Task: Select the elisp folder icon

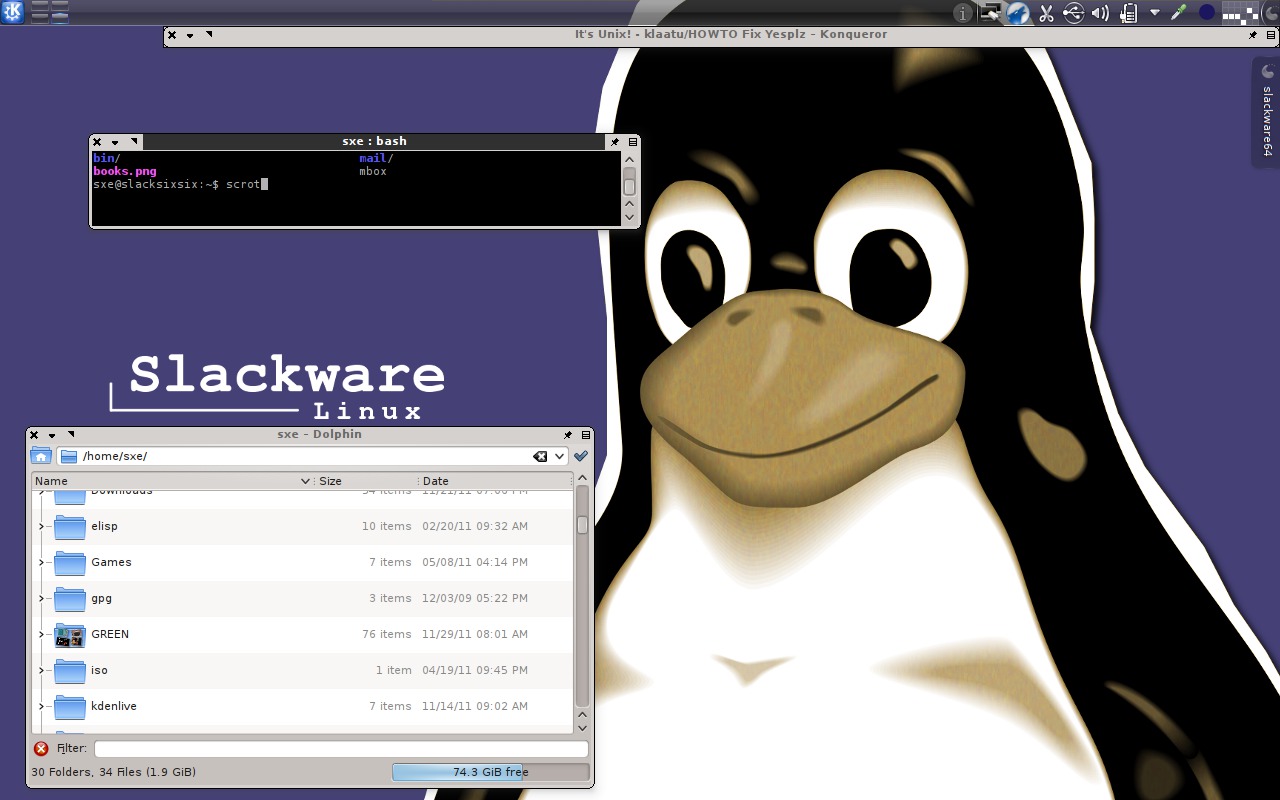Action: pyautogui.click(x=70, y=526)
